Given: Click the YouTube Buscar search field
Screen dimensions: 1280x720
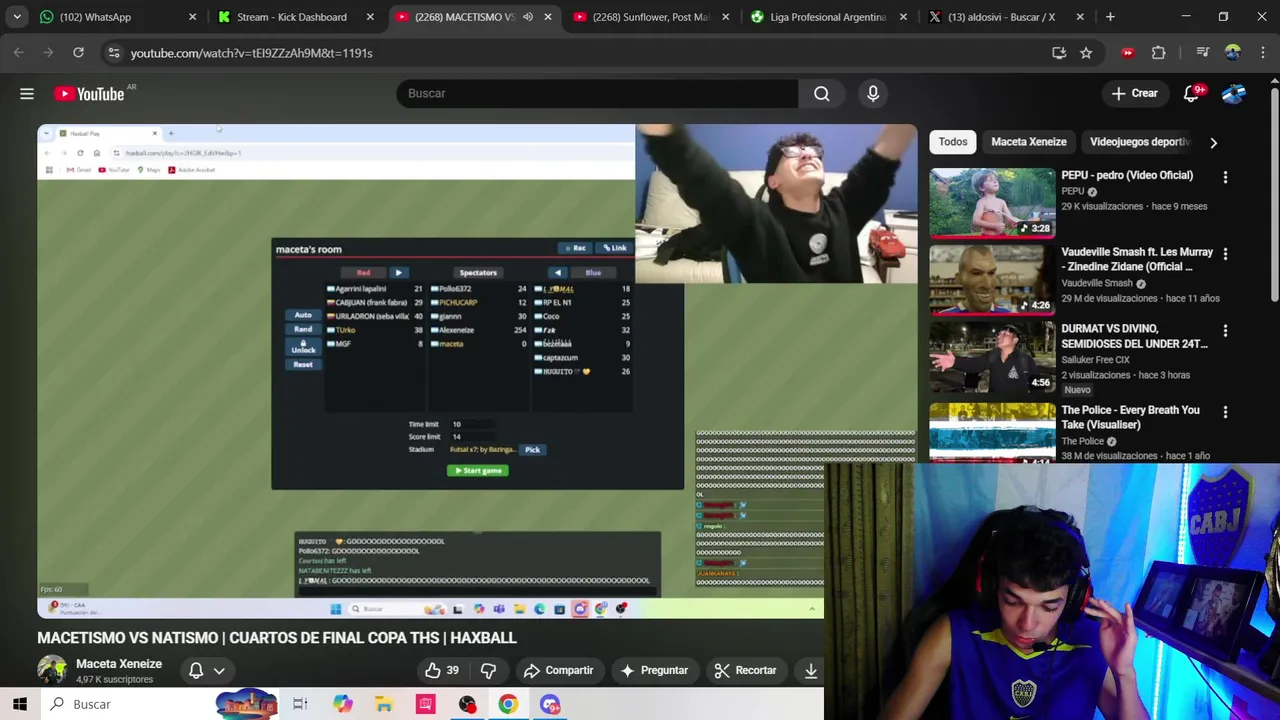Looking at the screenshot, I should 597,93.
